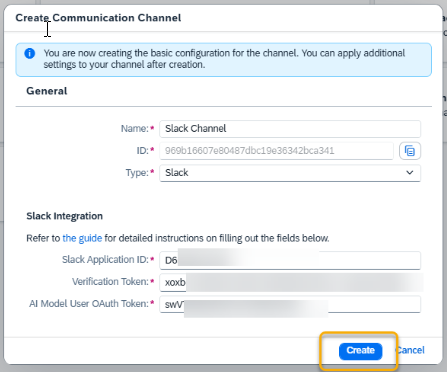The width and height of the screenshot is (447, 372).
Task: Focus the Name field containing Slack Channel
Action: coord(290,129)
